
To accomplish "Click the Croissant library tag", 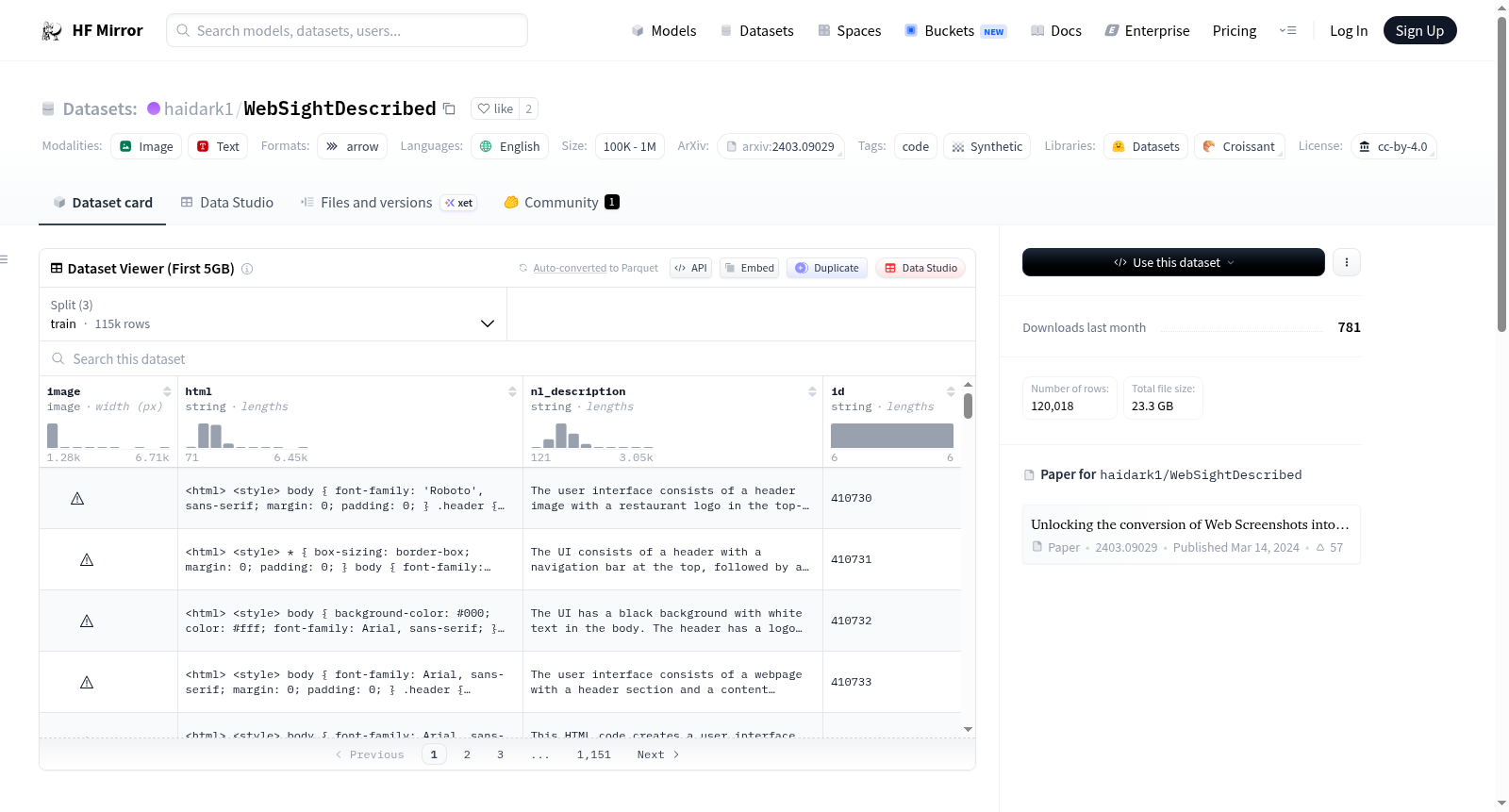I will 1239,146.
